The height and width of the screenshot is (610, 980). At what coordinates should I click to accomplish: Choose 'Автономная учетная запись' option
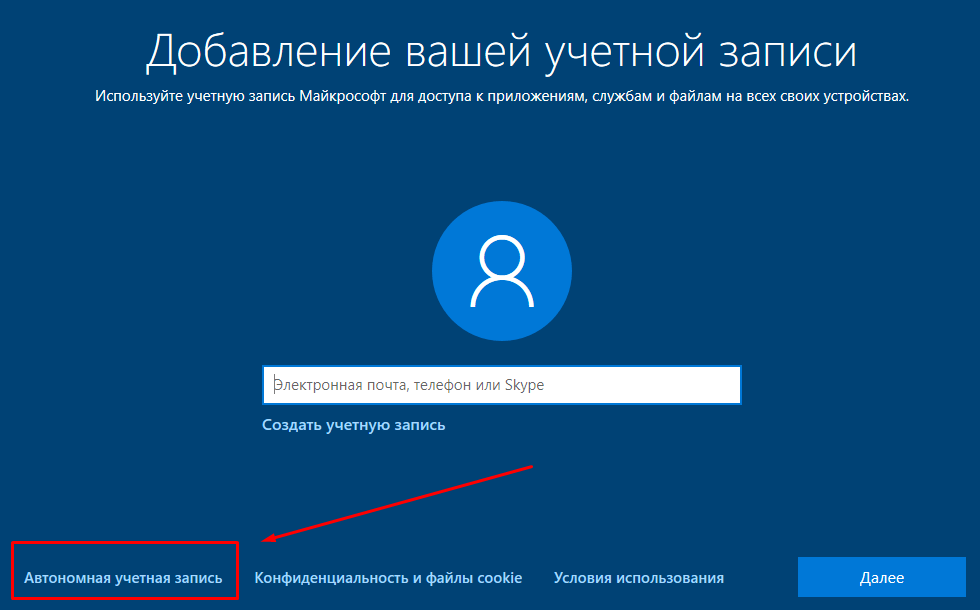click(x=123, y=578)
